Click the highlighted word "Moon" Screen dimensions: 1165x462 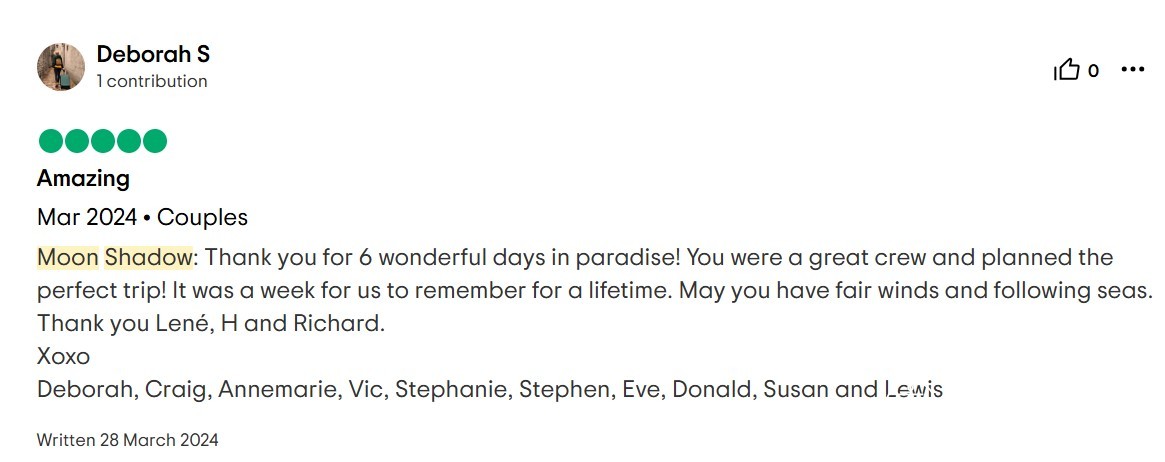(x=67, y=257)
